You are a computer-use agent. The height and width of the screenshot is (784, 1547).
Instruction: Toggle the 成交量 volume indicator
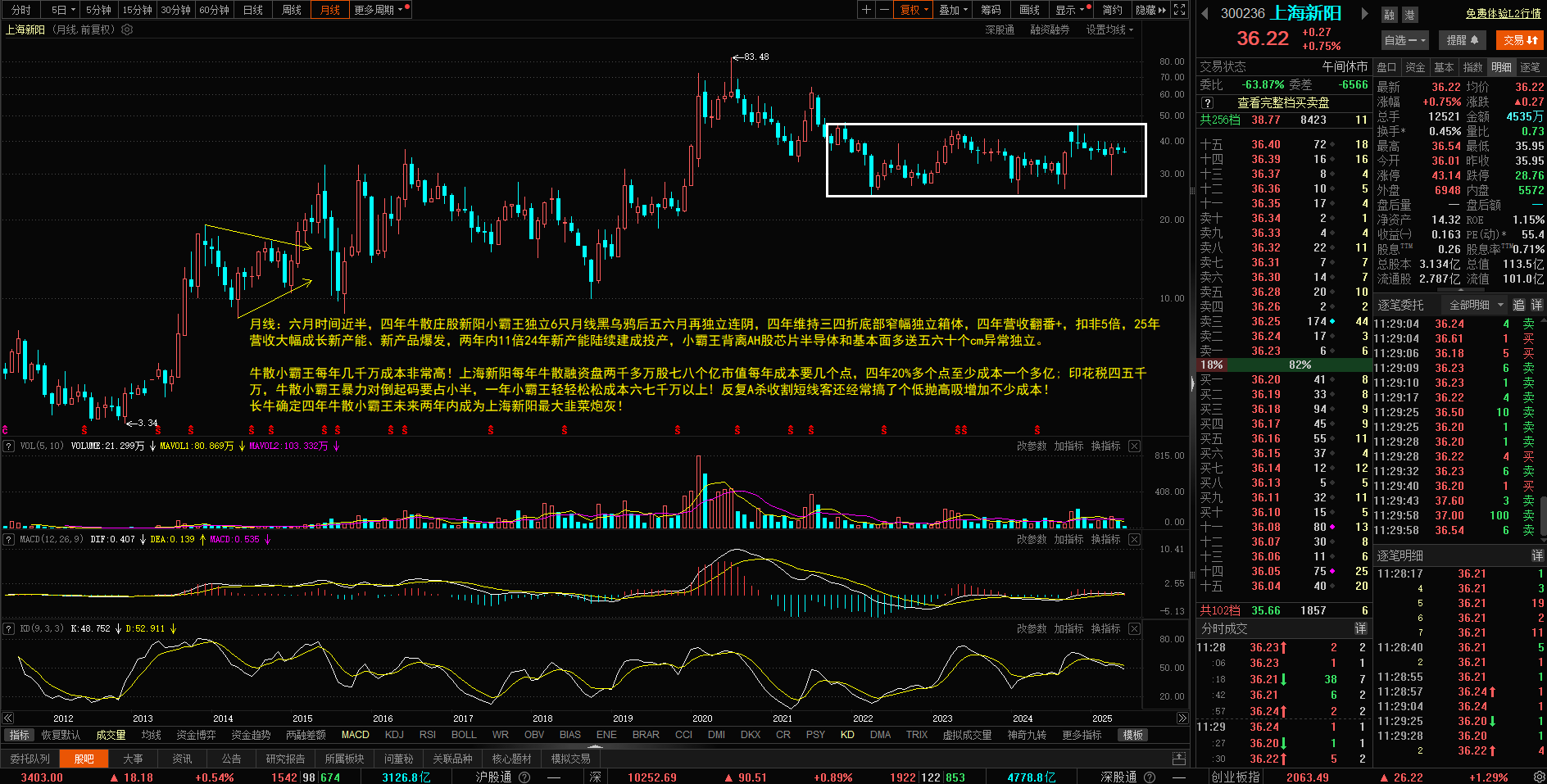click(x=111, y=736)
